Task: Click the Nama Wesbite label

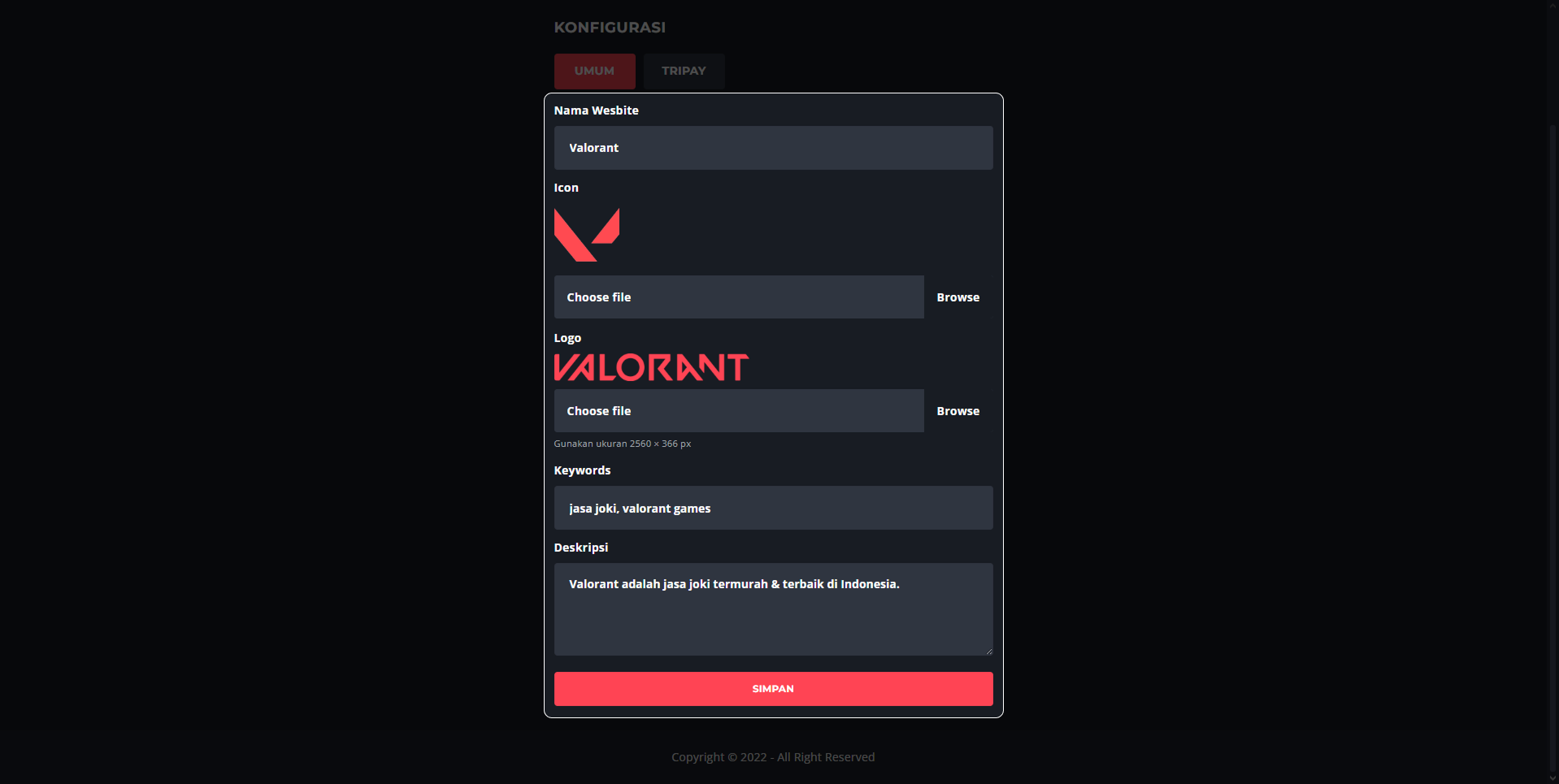Action: point(596,110)
